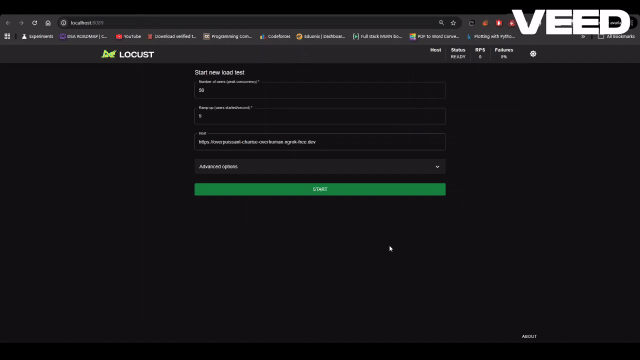Image resolution: width=640 pixels, height=360 pixels.
Task: Click the browser forward arrow
Action: pyautogui.click(x=21, y=23)
